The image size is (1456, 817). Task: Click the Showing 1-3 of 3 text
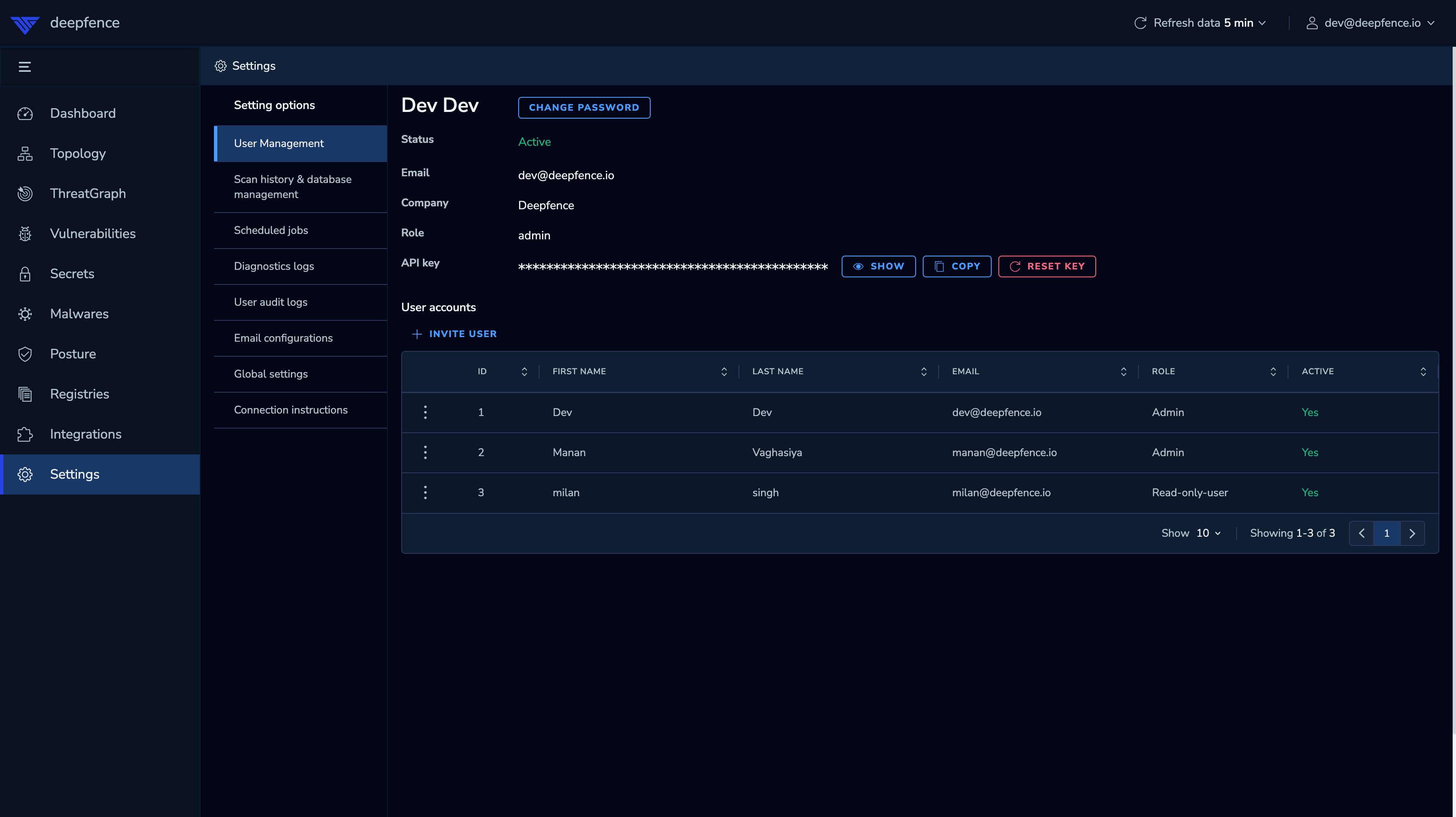pos(1292,533)
